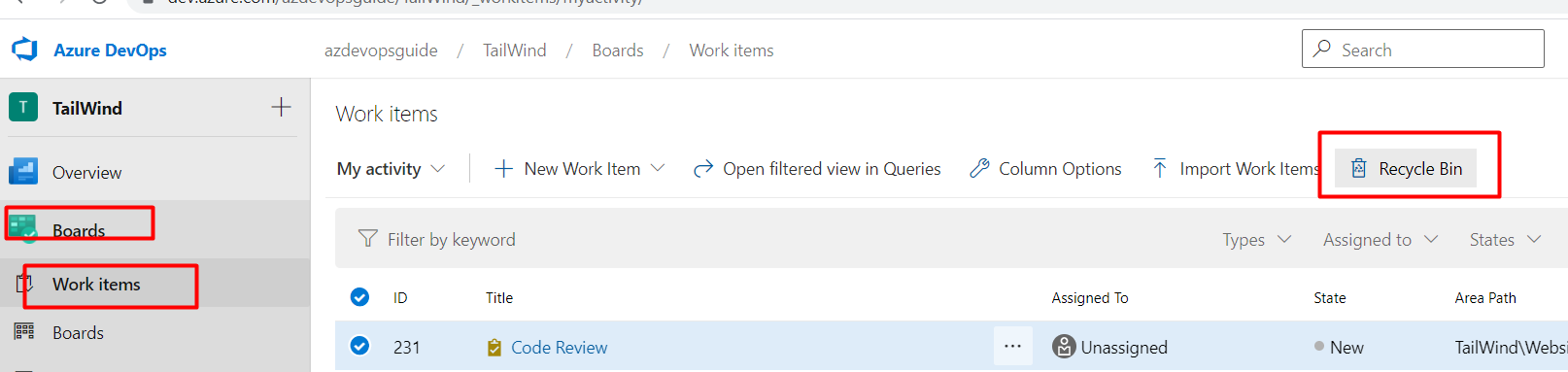This screenshot has height=372, width=1568.
Task: Open the Assigned to filter dropdown
Action: coord(1380,240)
